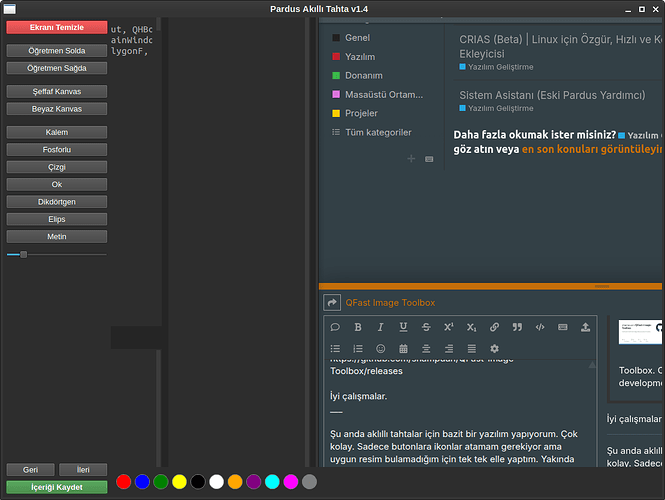665x500 pixels.
Task: Choose the Beyaz Kanvas option
Action: [x=56, y=108]
